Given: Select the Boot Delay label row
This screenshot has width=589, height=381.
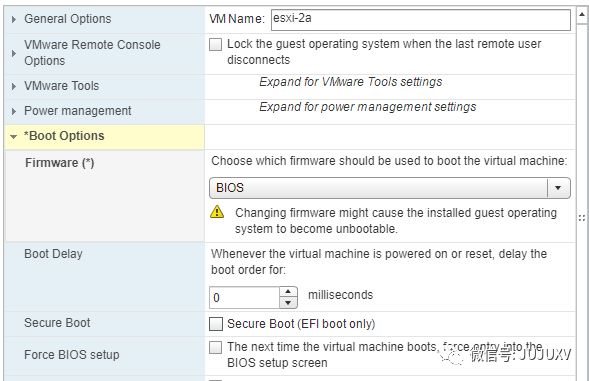Looking at the screenshot, I should [x=105, y=277].
